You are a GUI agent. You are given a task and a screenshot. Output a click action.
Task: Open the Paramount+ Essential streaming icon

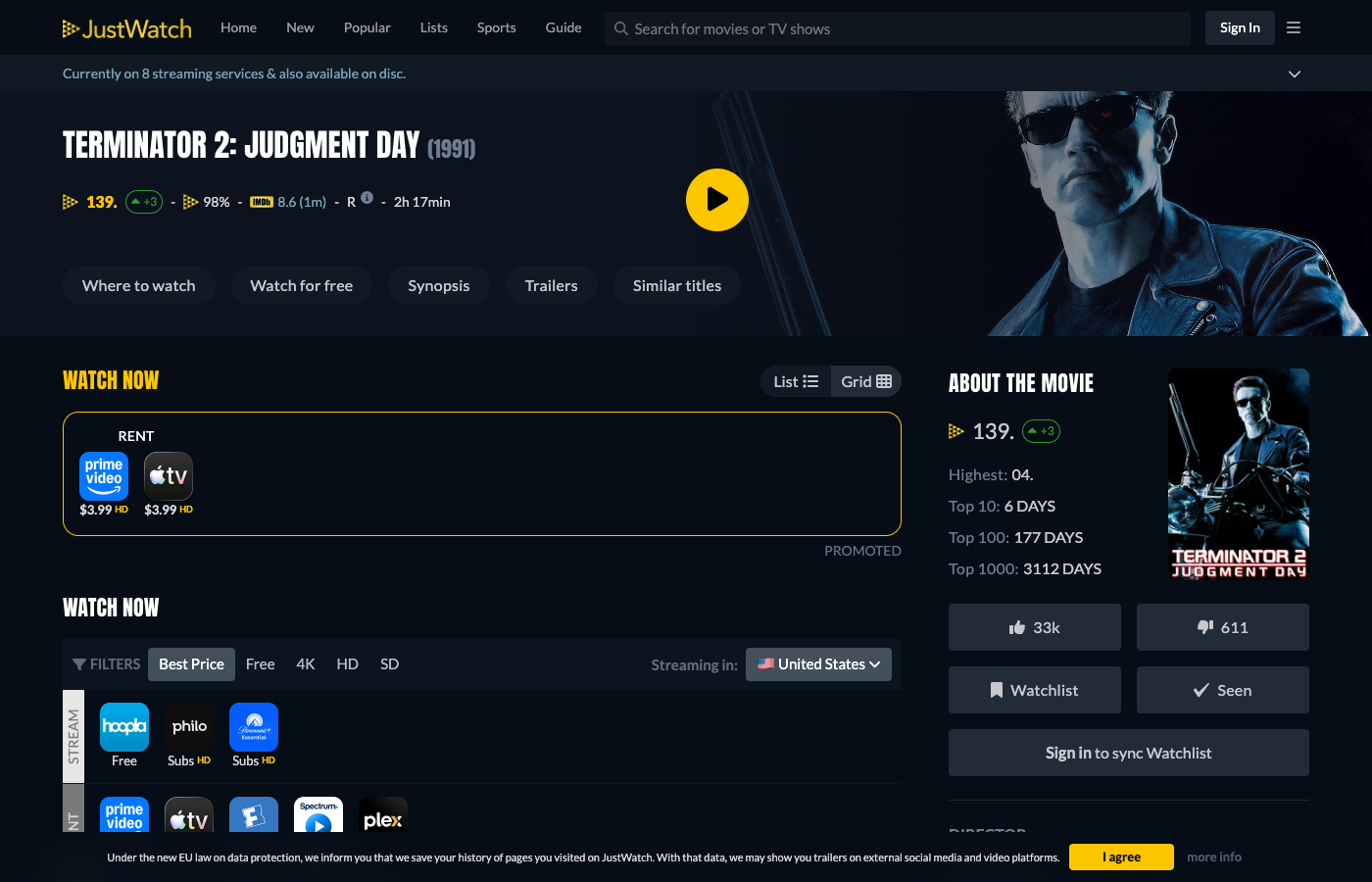coord(254,727)
